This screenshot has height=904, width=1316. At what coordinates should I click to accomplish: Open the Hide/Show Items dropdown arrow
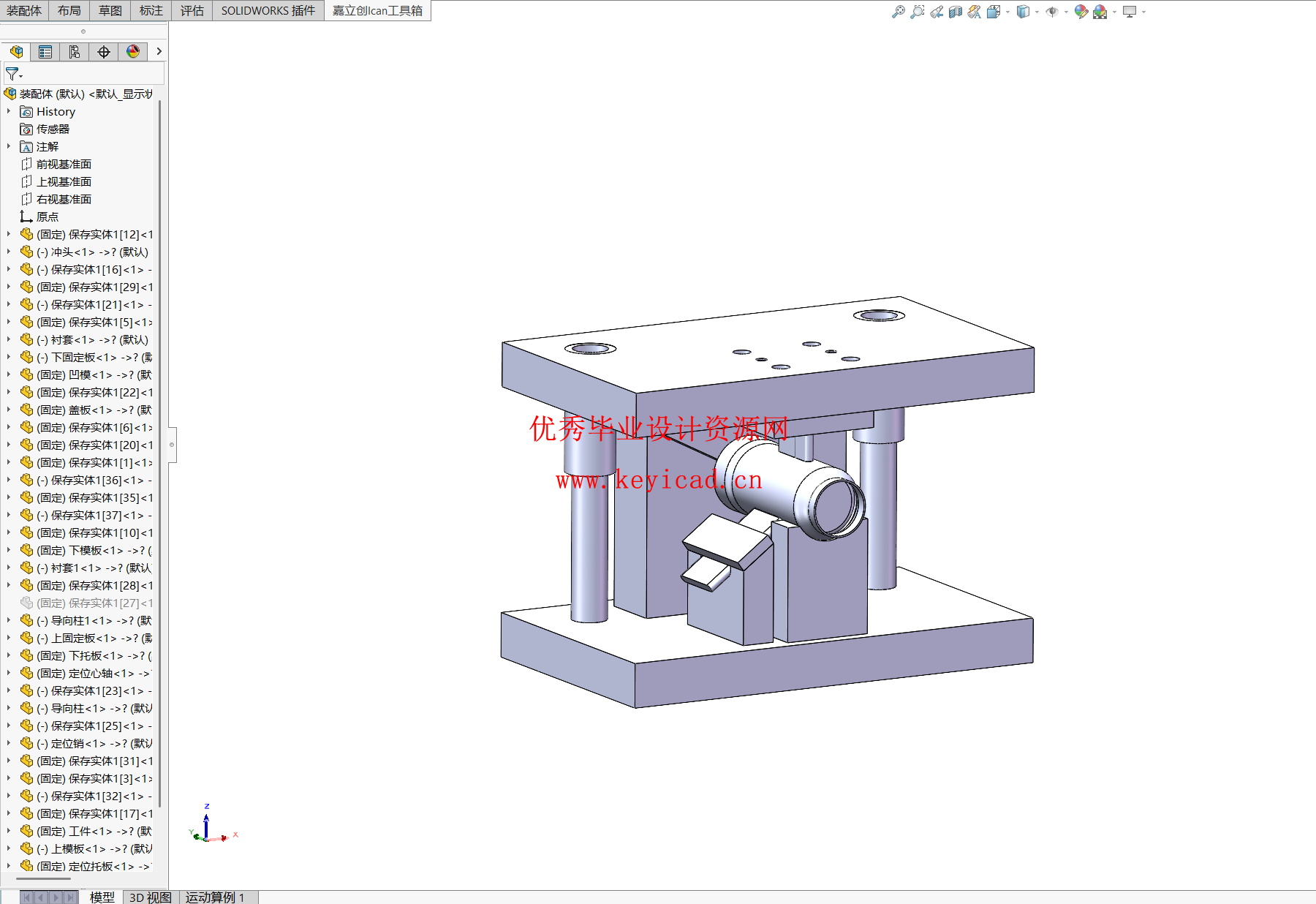pyautogui.click(x=1066, y=12)
